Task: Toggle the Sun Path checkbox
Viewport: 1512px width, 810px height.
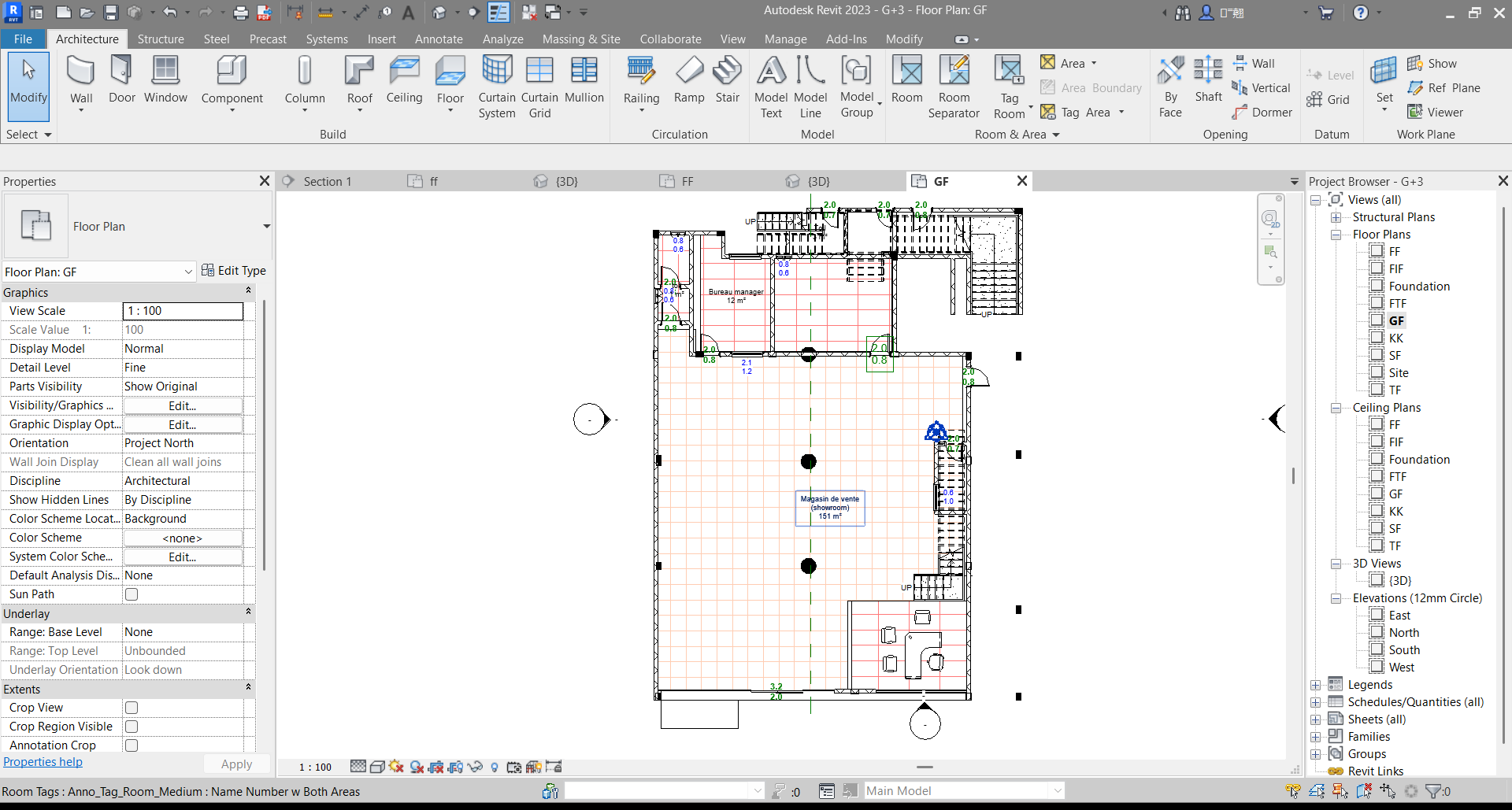Action: 132,594
